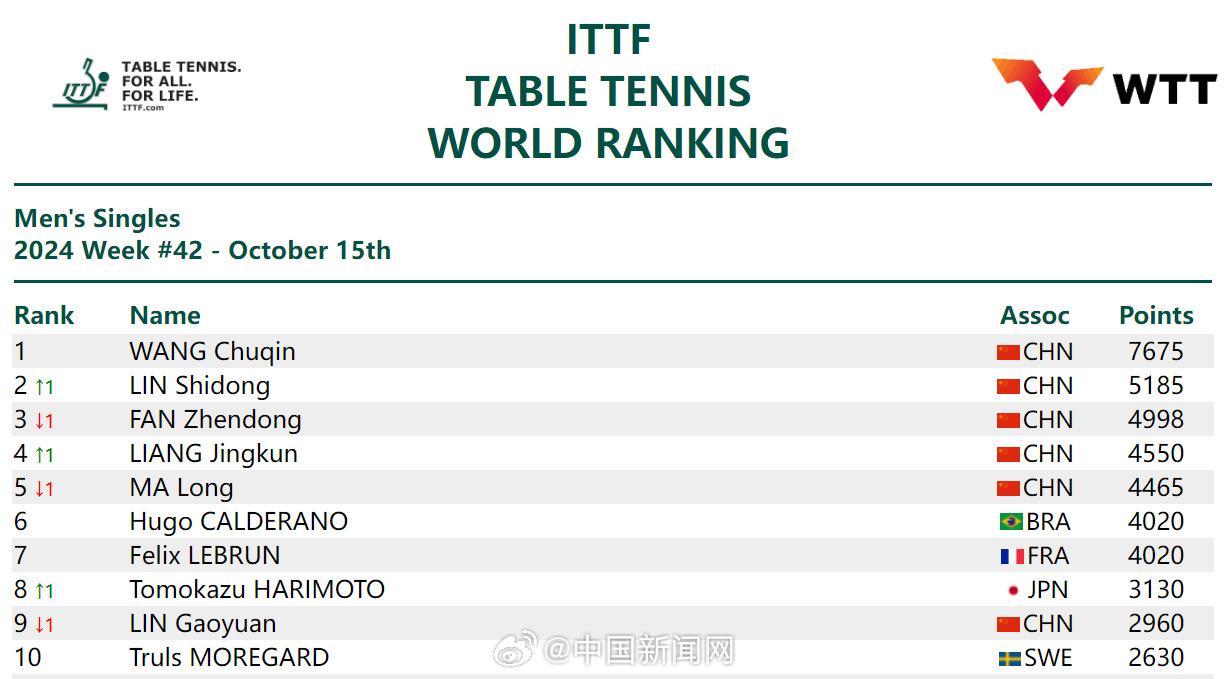Click the 7675 points value
The width and height of the screenshot is (1231, 679).
1155,352
